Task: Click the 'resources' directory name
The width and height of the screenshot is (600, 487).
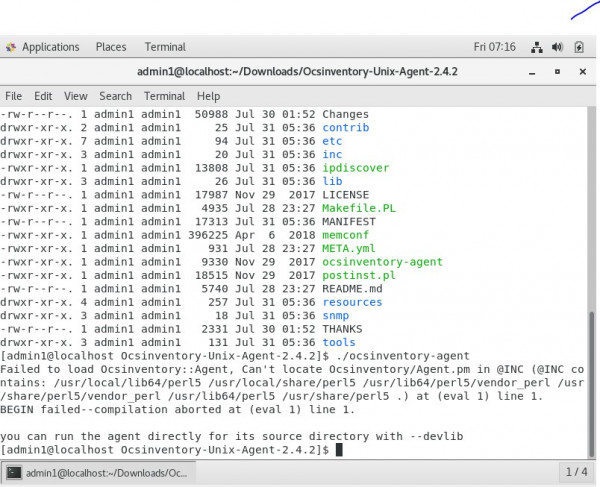Action: pos(352,302)
